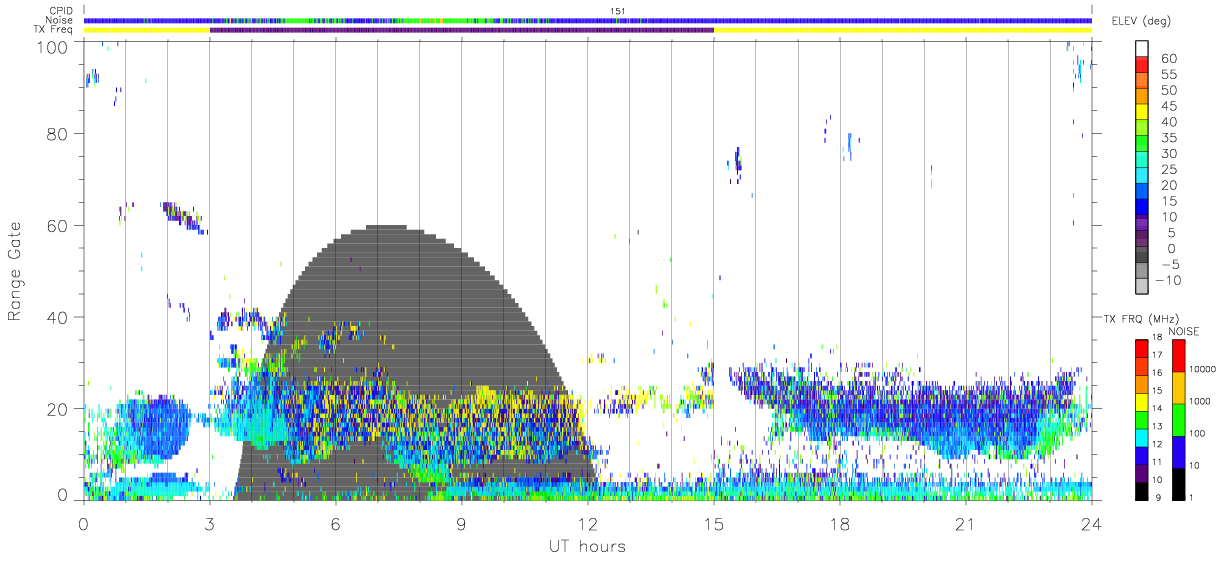
Task: Click the 80 tick on Range Gate axis
Action: pyautogui.click(x=59, y=133)
